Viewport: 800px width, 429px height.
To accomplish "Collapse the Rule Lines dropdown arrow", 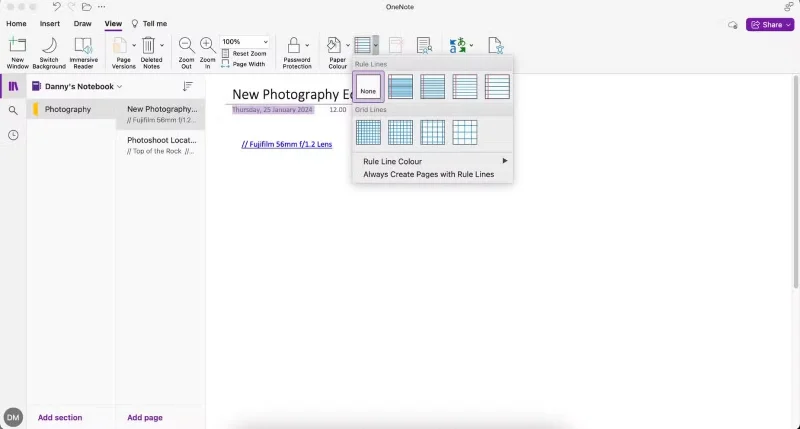I will point(376,45).
